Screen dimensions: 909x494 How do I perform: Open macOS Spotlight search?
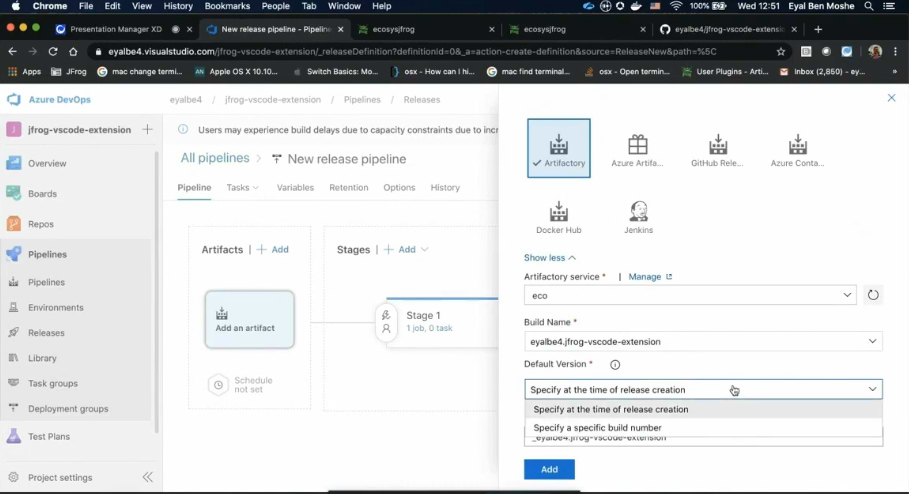pos(868,6)
